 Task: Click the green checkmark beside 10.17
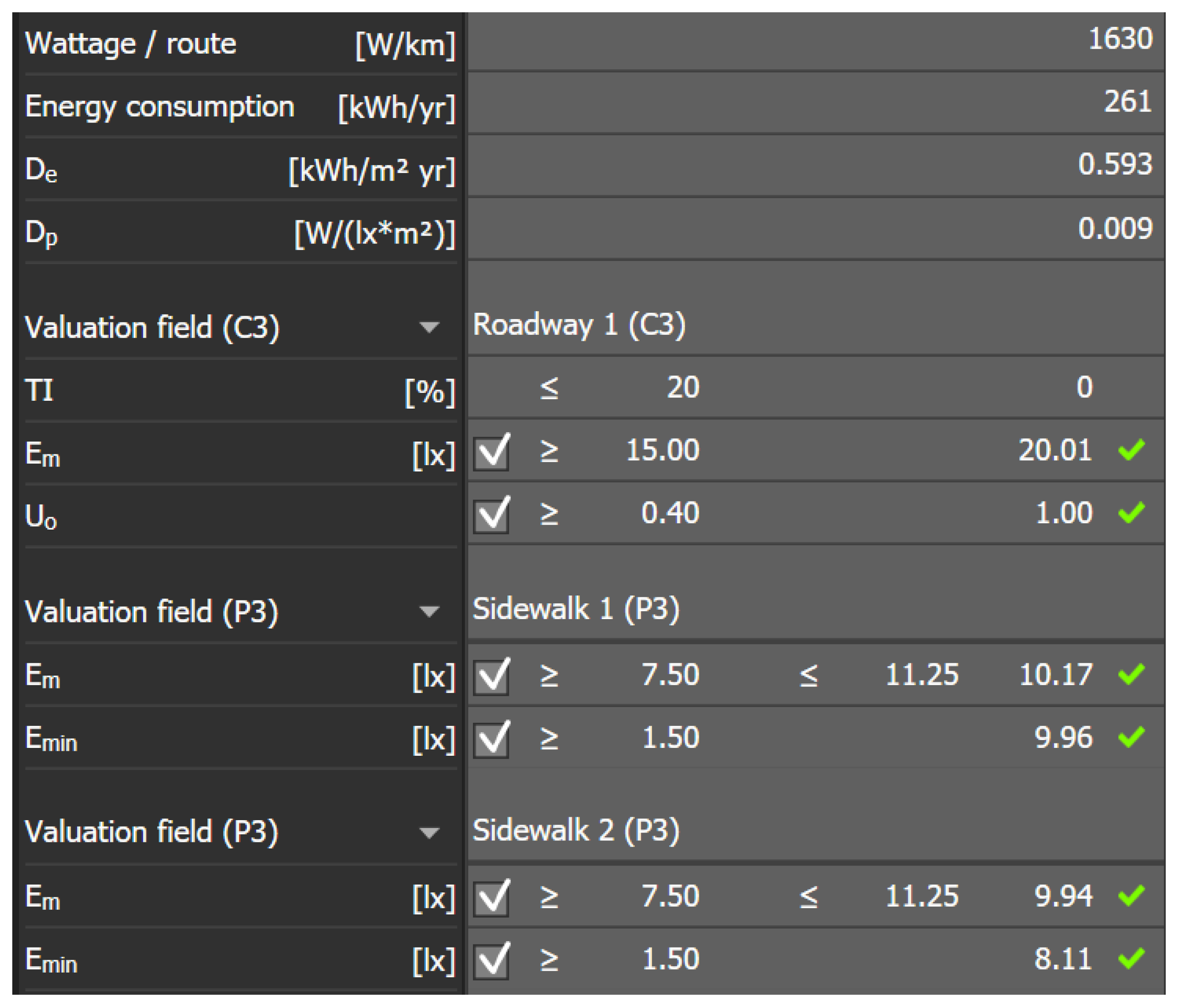click(x=1131, y=675)
